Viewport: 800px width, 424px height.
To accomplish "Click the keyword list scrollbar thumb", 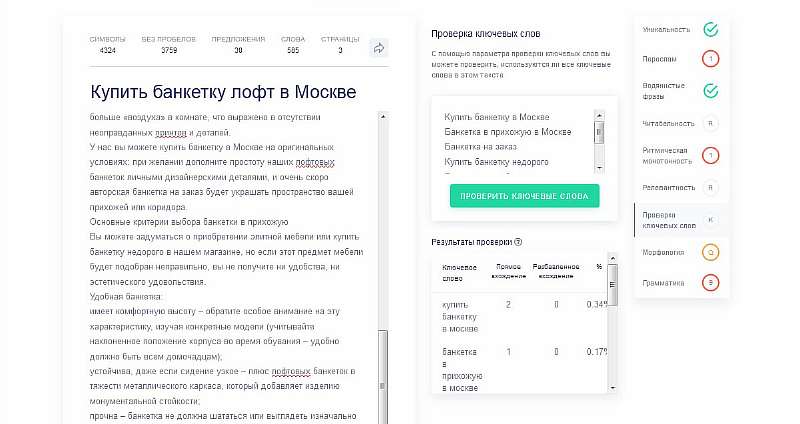I will 599,133.
